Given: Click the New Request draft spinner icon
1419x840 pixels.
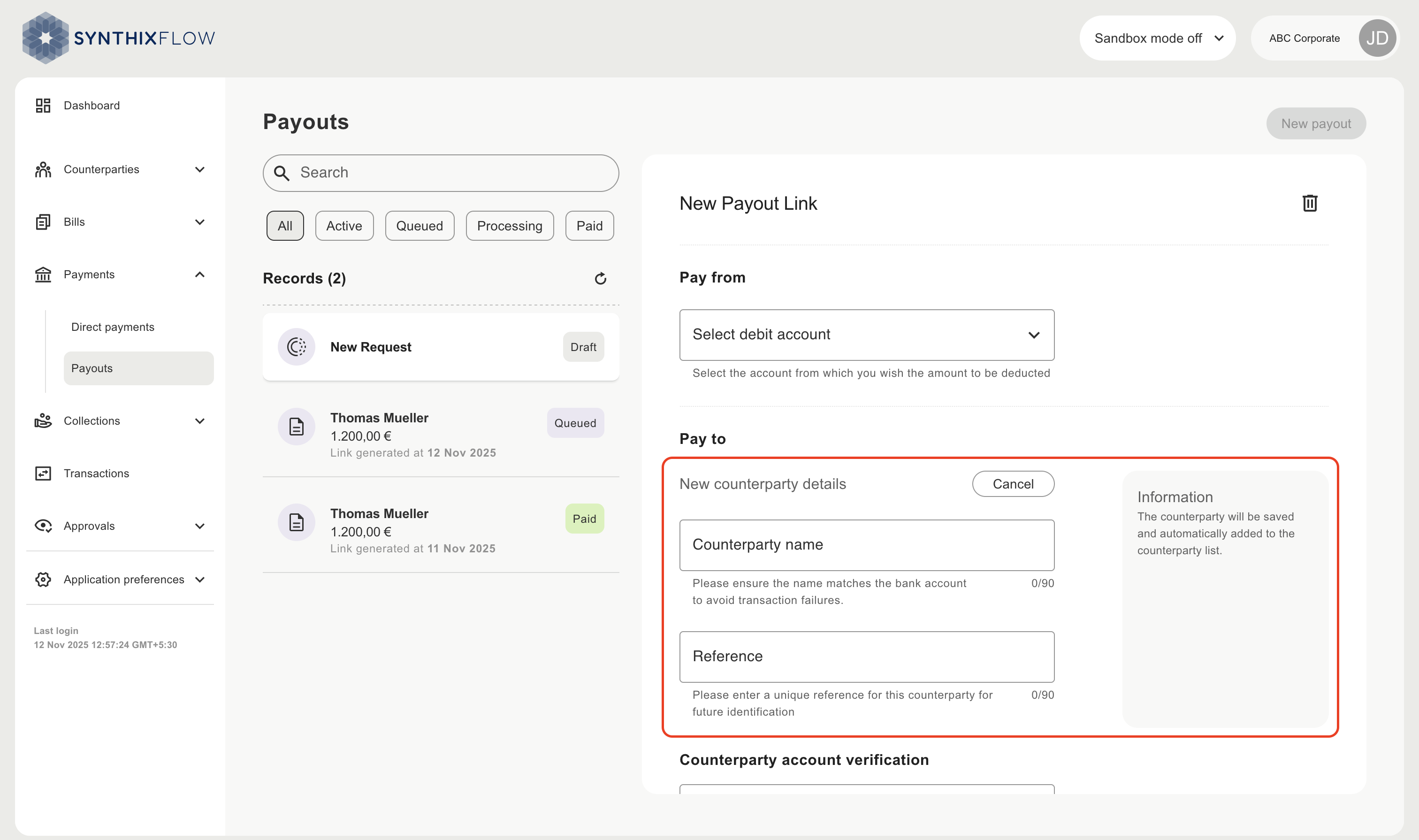Looking at the screenshot, I should point(297,346).
